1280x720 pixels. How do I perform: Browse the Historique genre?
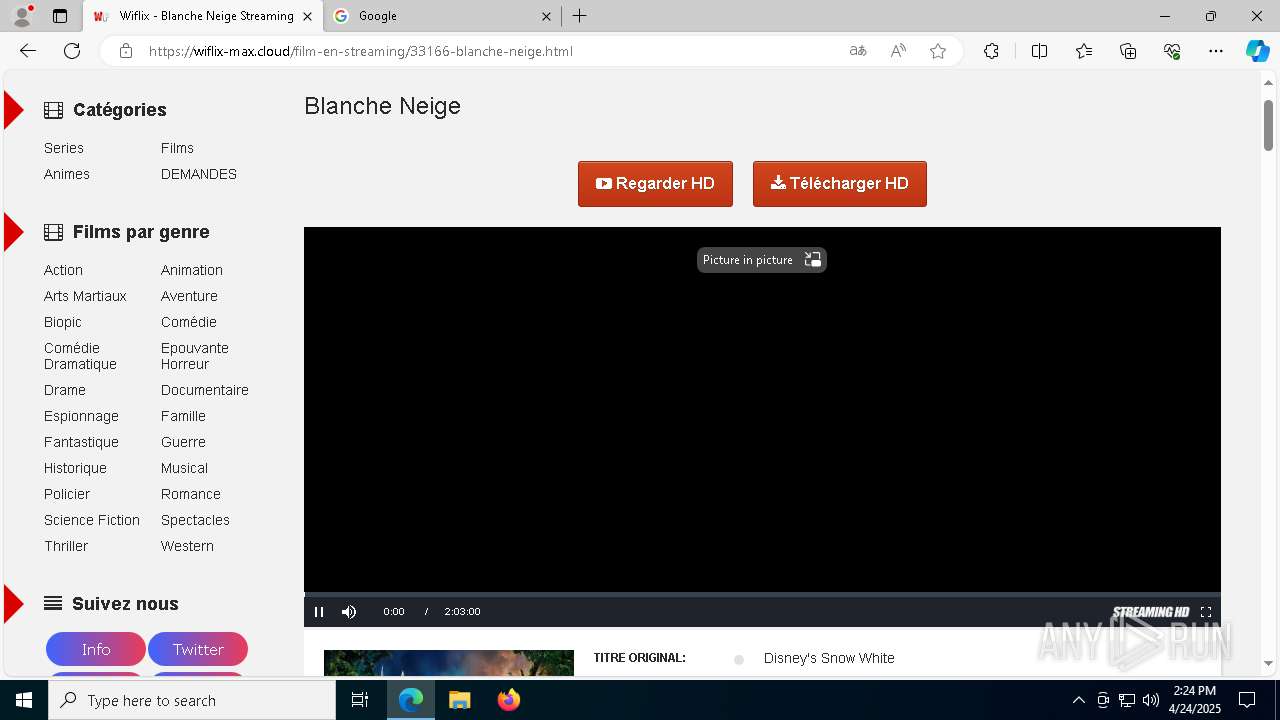[75, 468]
